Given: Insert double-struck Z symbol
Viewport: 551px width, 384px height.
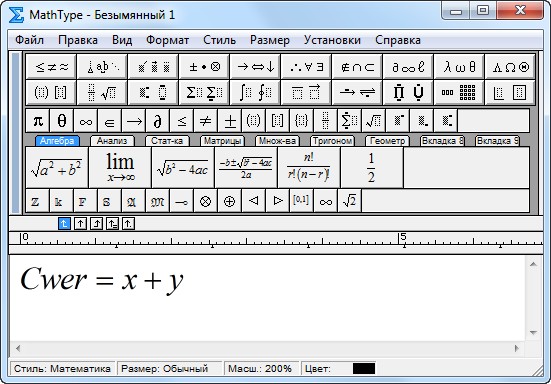Looking at the screenshot, I should [x=38, y=201].
